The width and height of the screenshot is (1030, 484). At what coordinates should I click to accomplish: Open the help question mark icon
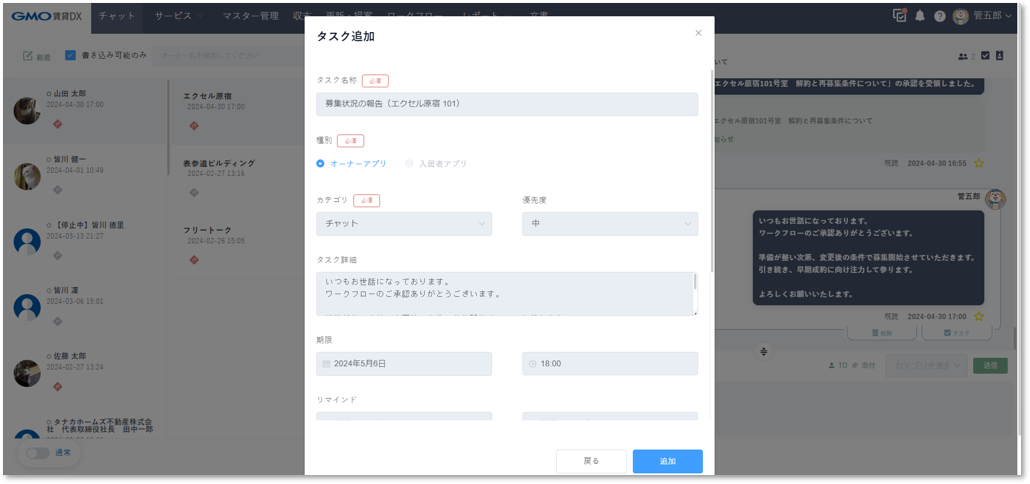tap(939, 16)
